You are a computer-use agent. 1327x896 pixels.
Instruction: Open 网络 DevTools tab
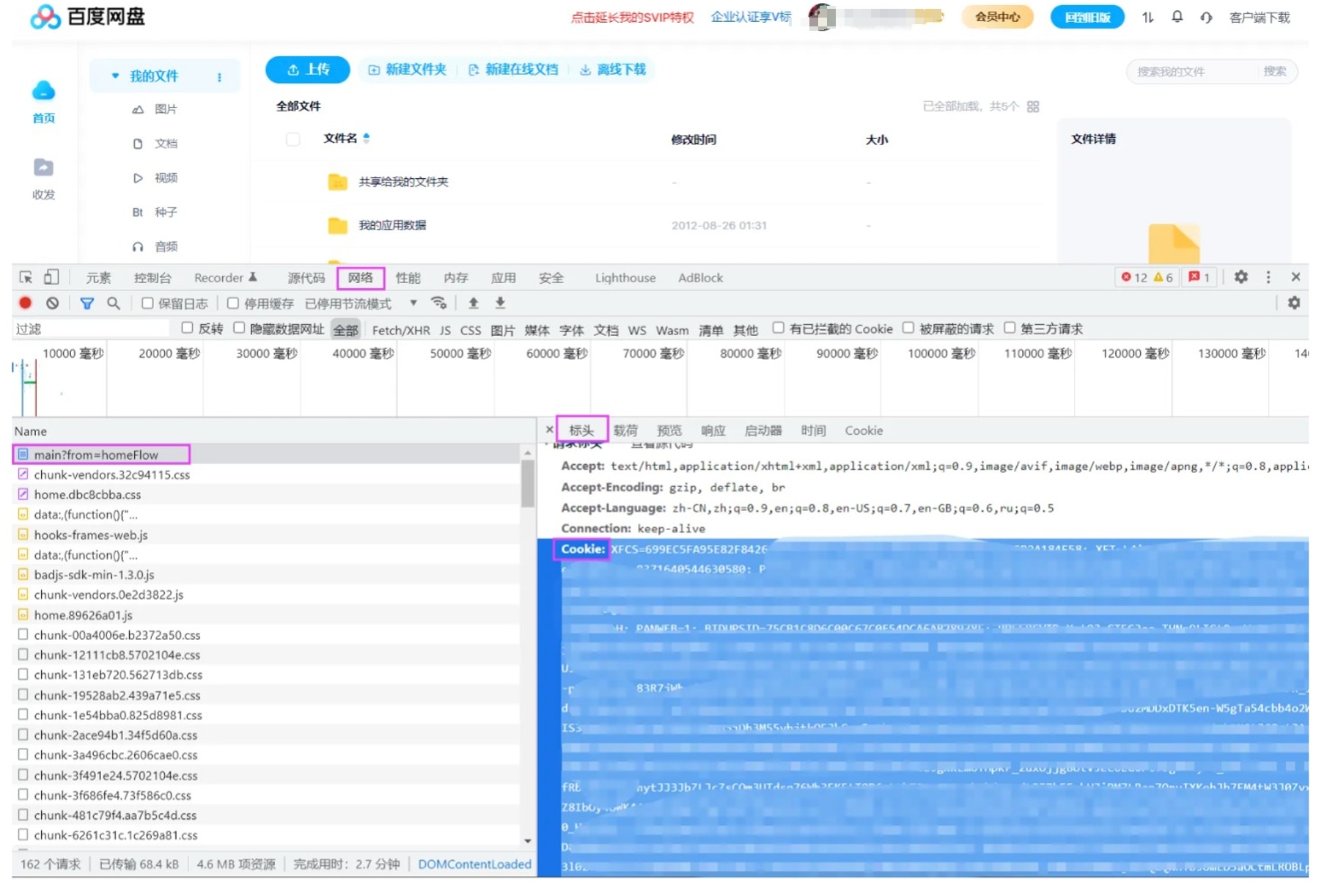pyautogui.click(x=361, y=278)
